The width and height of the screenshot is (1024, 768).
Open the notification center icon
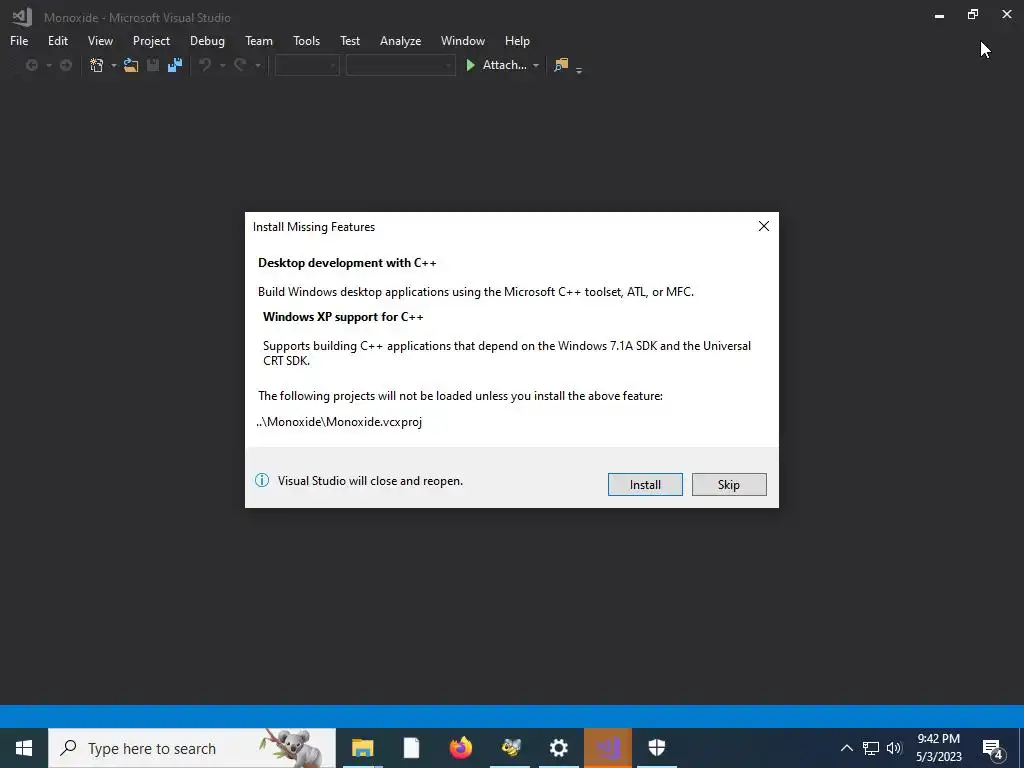tap(993, 748)
